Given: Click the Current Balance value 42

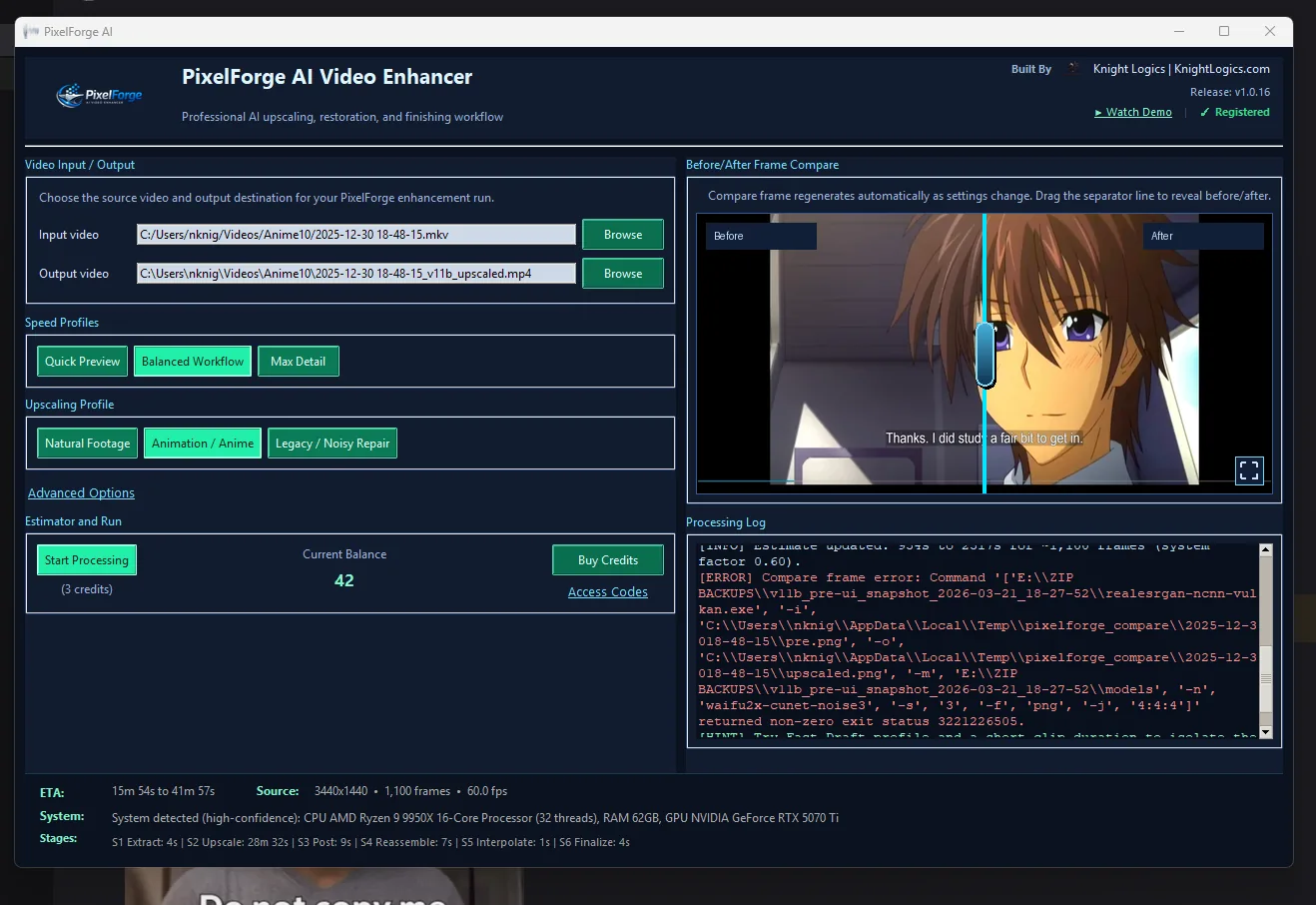Looking at the screenshot, I should 344,580.
